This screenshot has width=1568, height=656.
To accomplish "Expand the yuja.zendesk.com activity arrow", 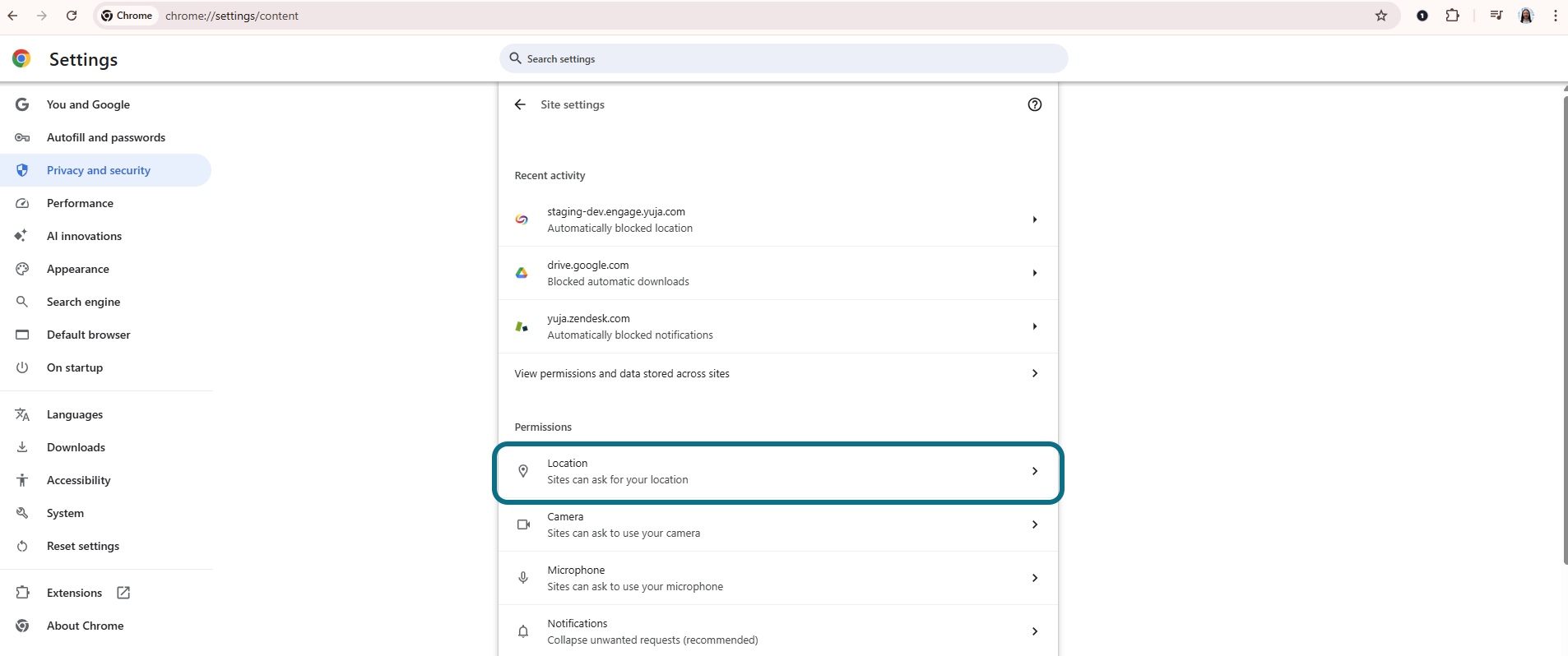I will (x=1035, y=326).
